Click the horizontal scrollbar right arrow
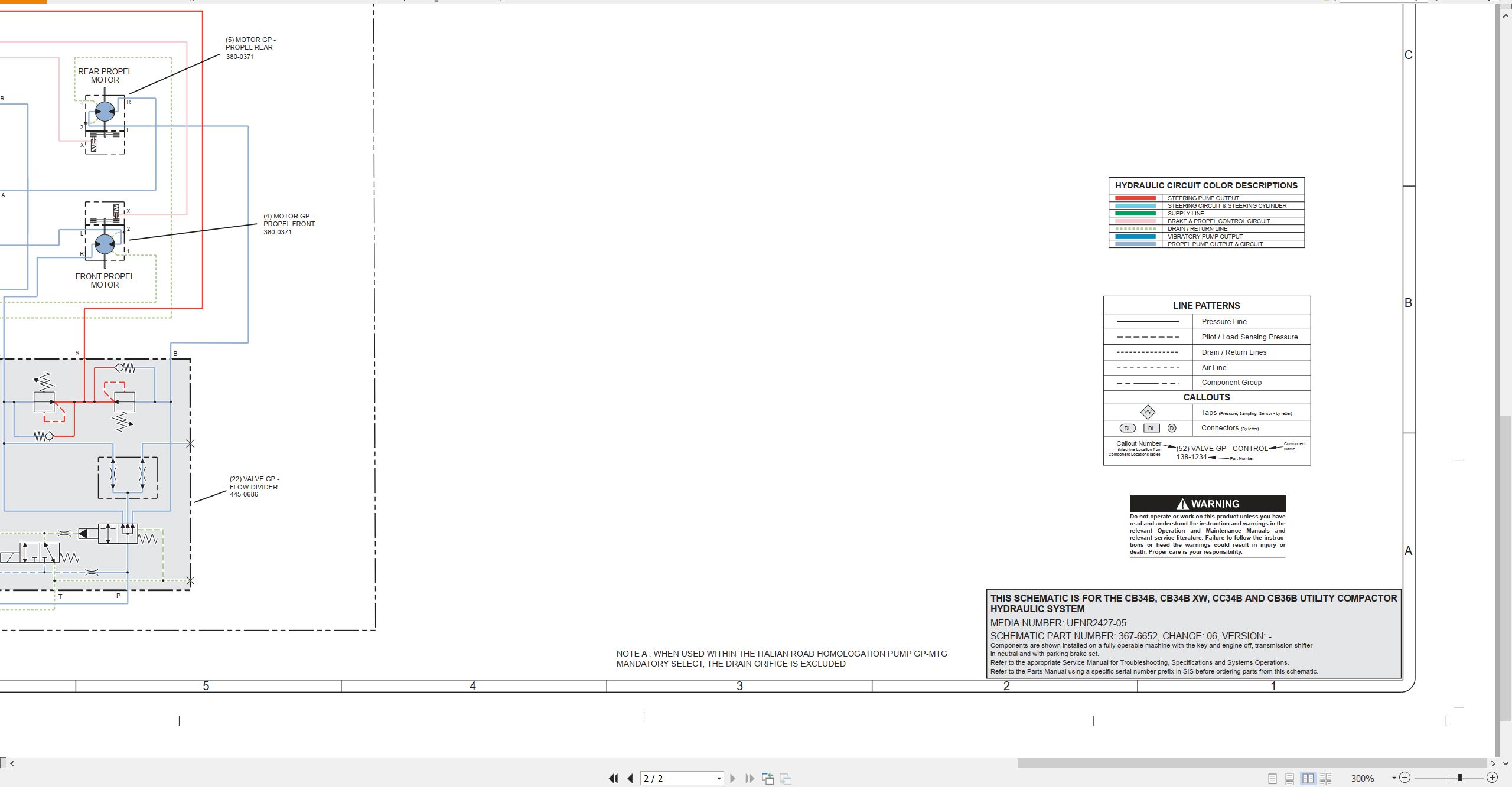This screenshot has width=1512, height=787. click(x=1493, y=763)
